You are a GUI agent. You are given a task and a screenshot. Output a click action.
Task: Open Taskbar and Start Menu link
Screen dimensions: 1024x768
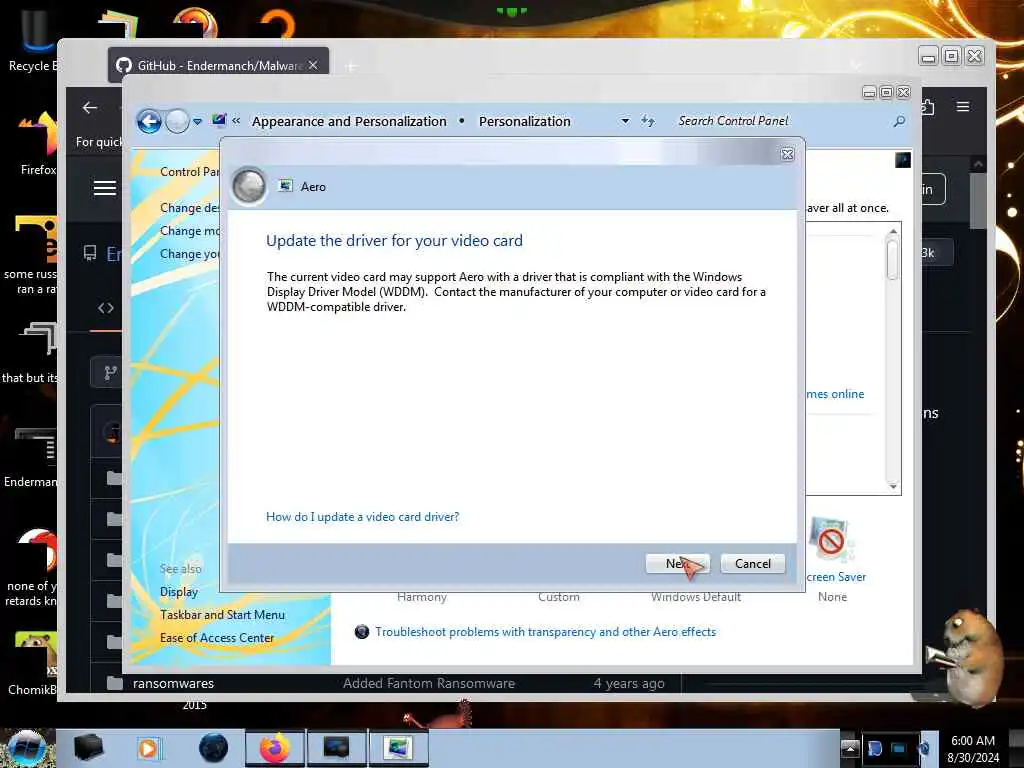222,615
